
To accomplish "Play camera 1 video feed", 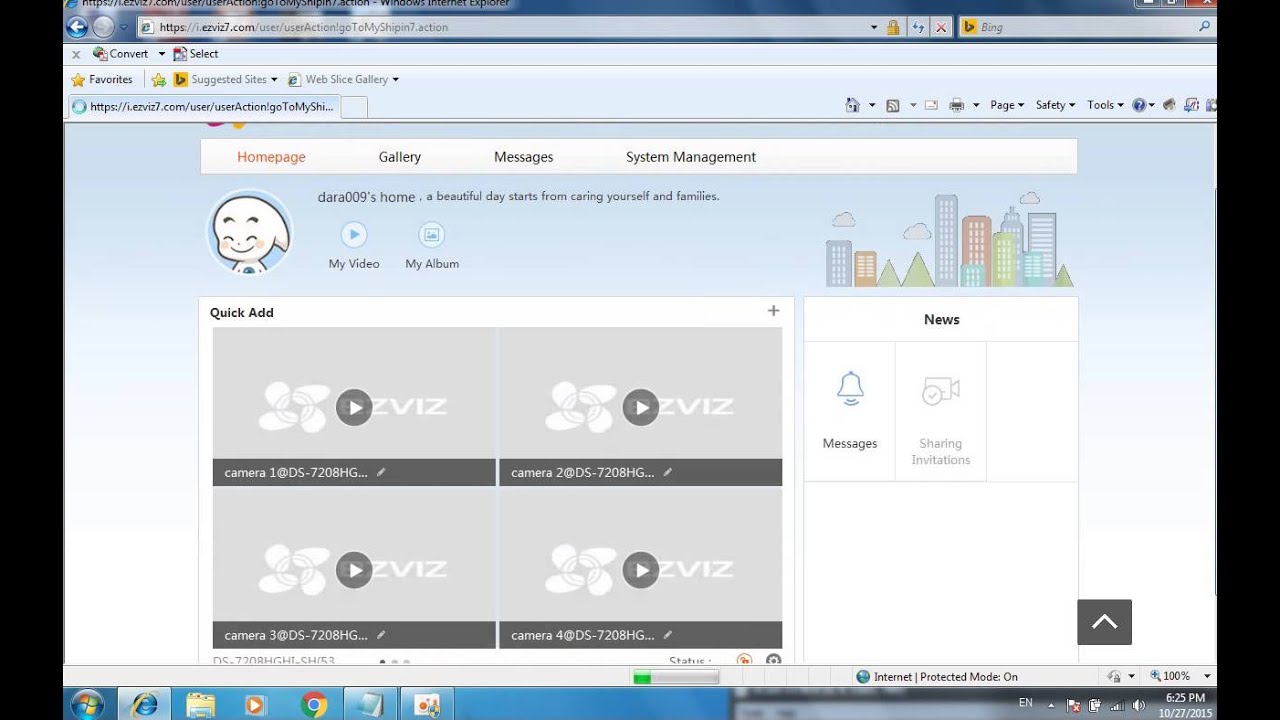I will [354, 407].
